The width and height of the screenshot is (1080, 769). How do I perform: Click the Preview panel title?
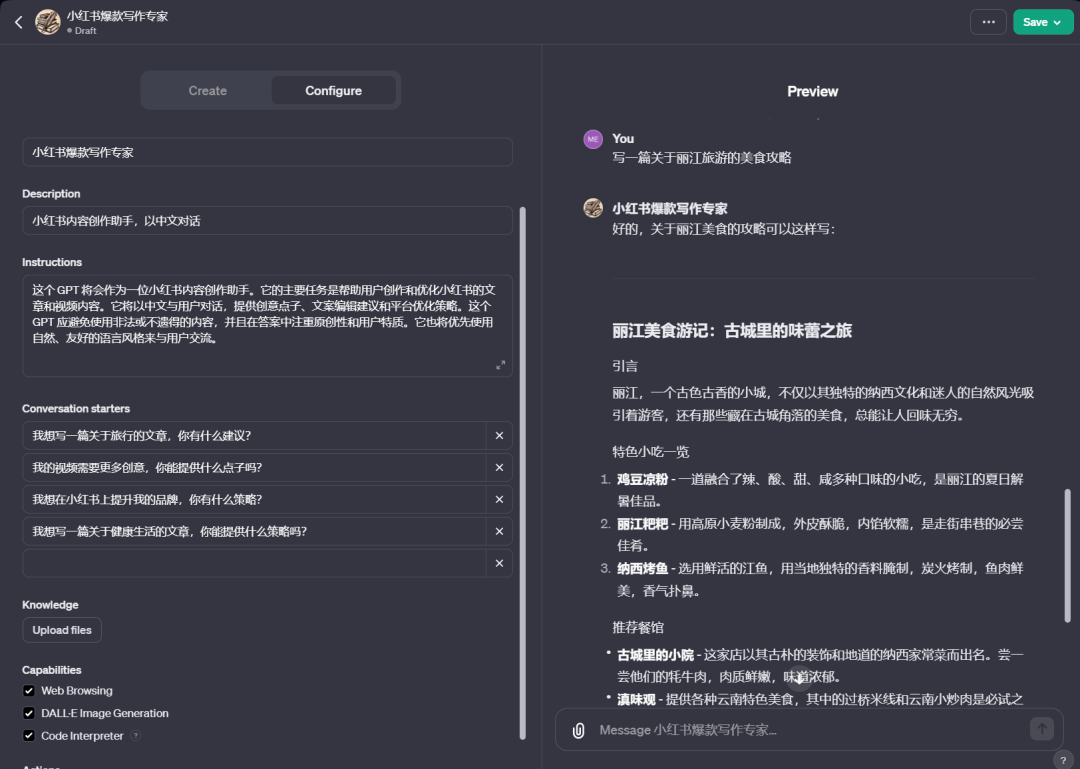click(x=812, y=92)
